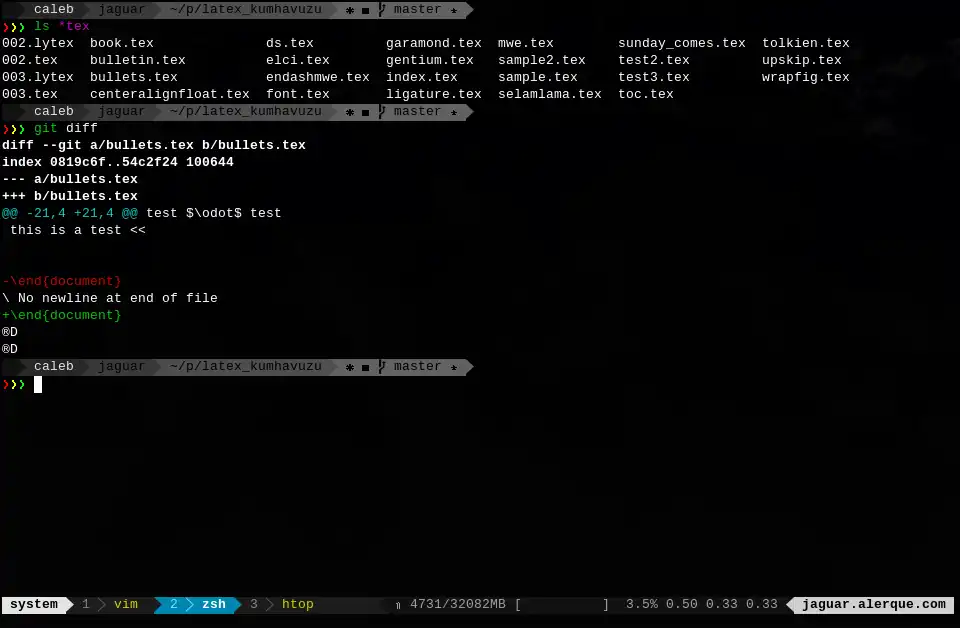Click file name upskip.tex
The image size is (960, 628).
pyautogui.click(x=801, y=60)
